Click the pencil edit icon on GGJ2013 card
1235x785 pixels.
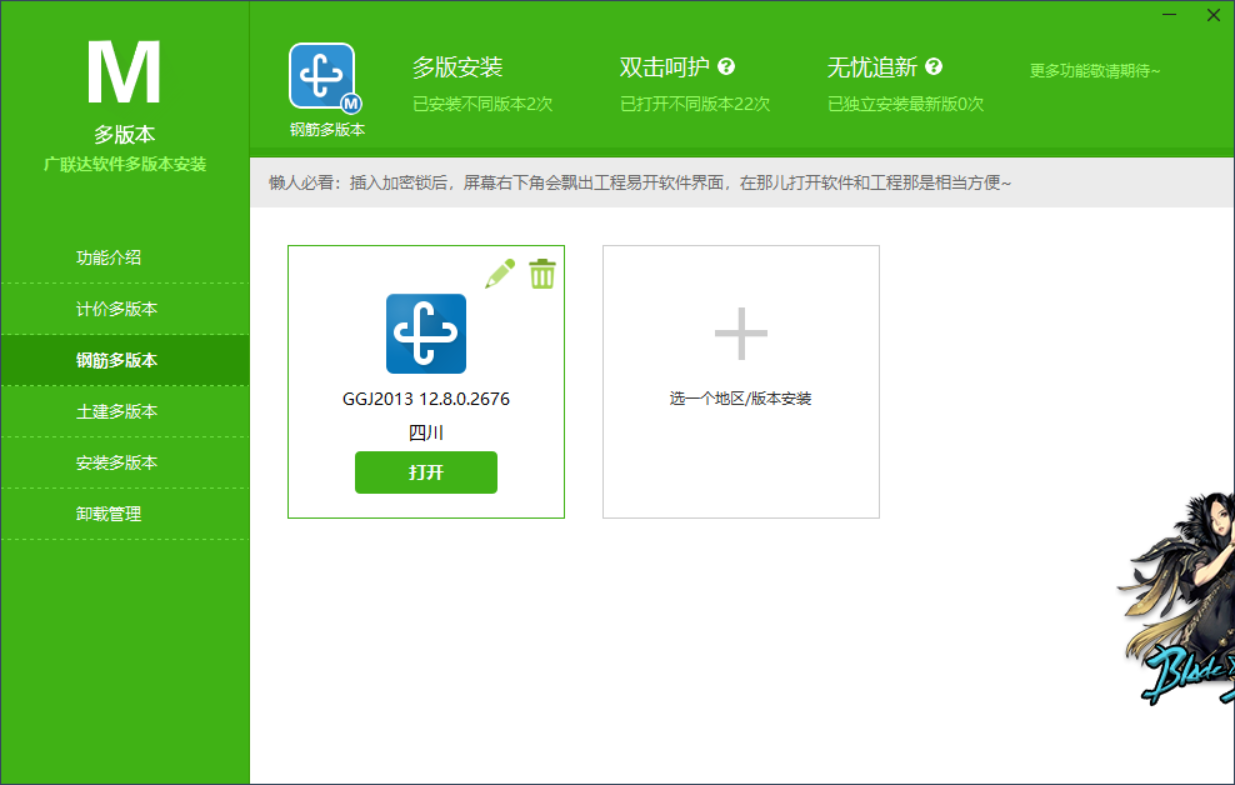500,273
